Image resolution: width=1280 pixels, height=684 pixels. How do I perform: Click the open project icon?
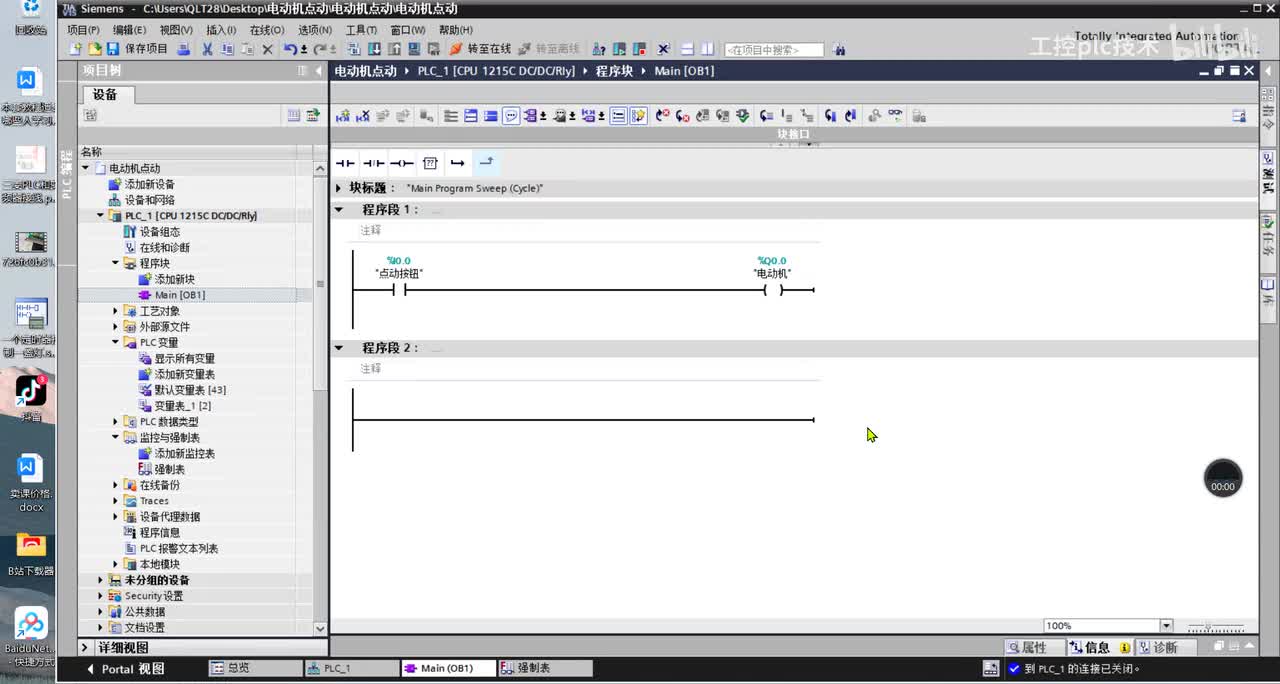pos(95,49)
